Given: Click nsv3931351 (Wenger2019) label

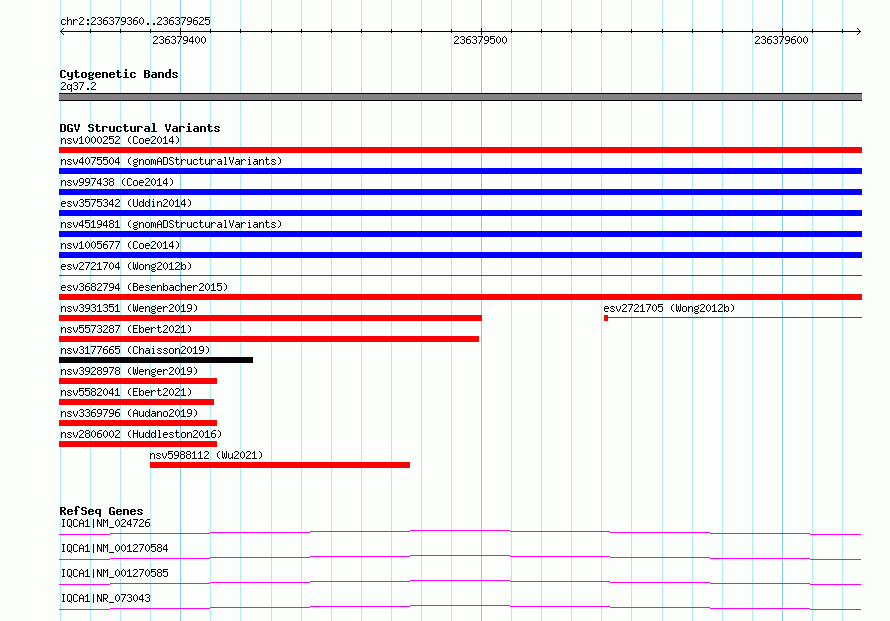Looking at the screenshot, I should (x=129, y=308).
